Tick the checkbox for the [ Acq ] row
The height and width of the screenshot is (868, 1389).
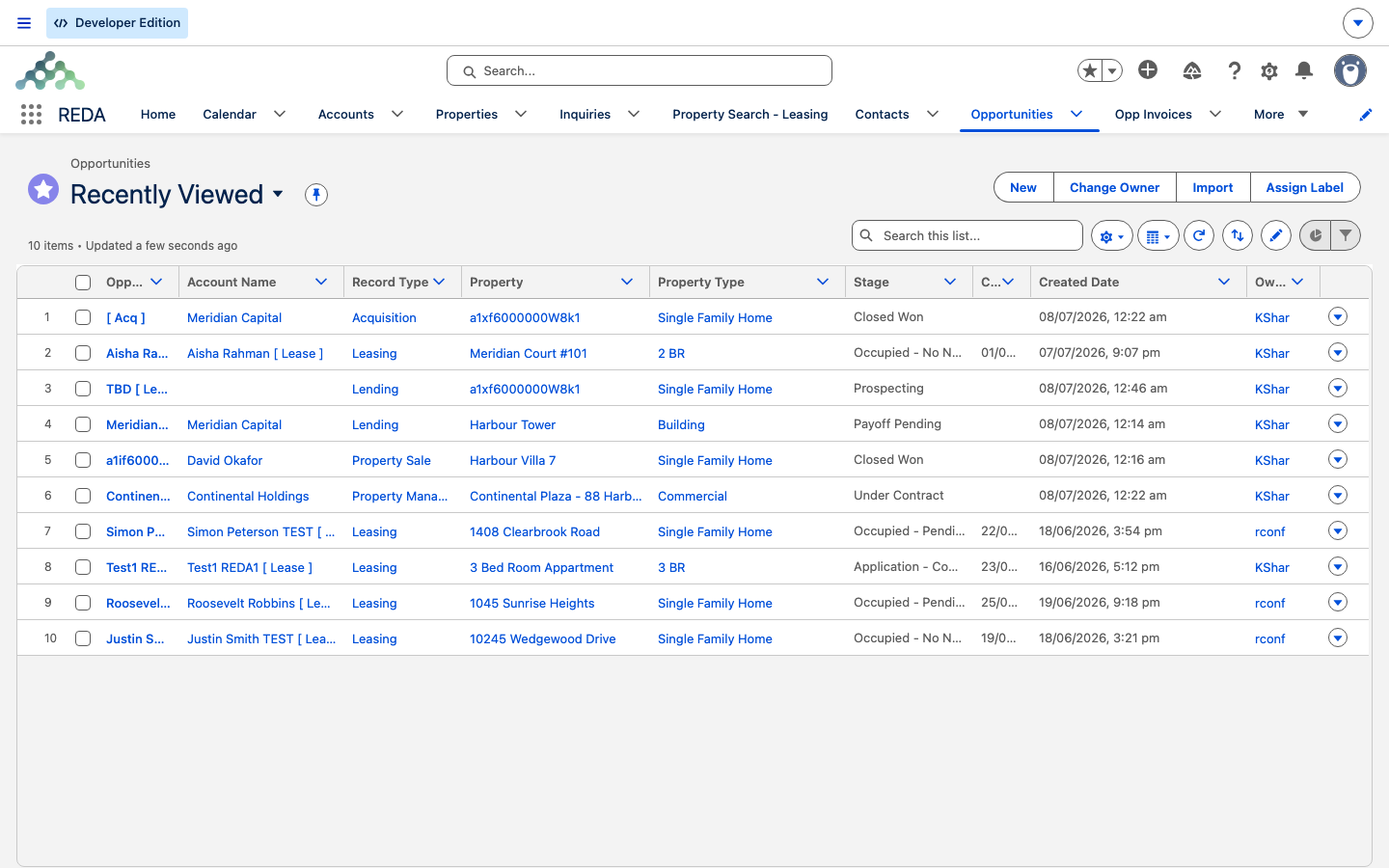pyautogui.click(x=83, y=317)
